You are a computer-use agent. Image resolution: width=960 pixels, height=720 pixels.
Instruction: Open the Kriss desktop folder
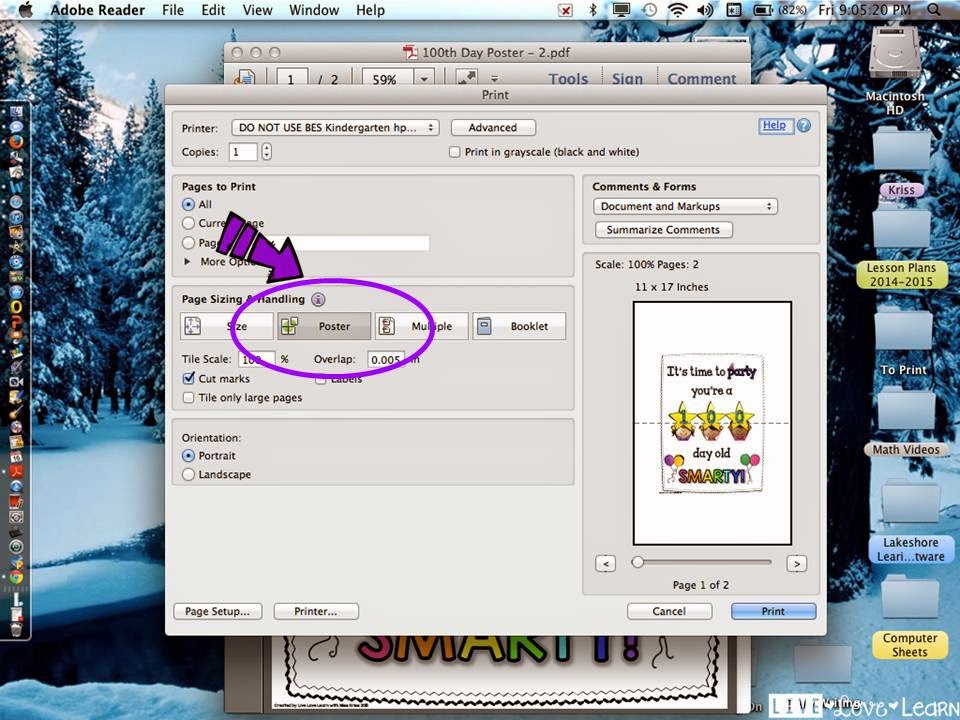click(901, 147)
